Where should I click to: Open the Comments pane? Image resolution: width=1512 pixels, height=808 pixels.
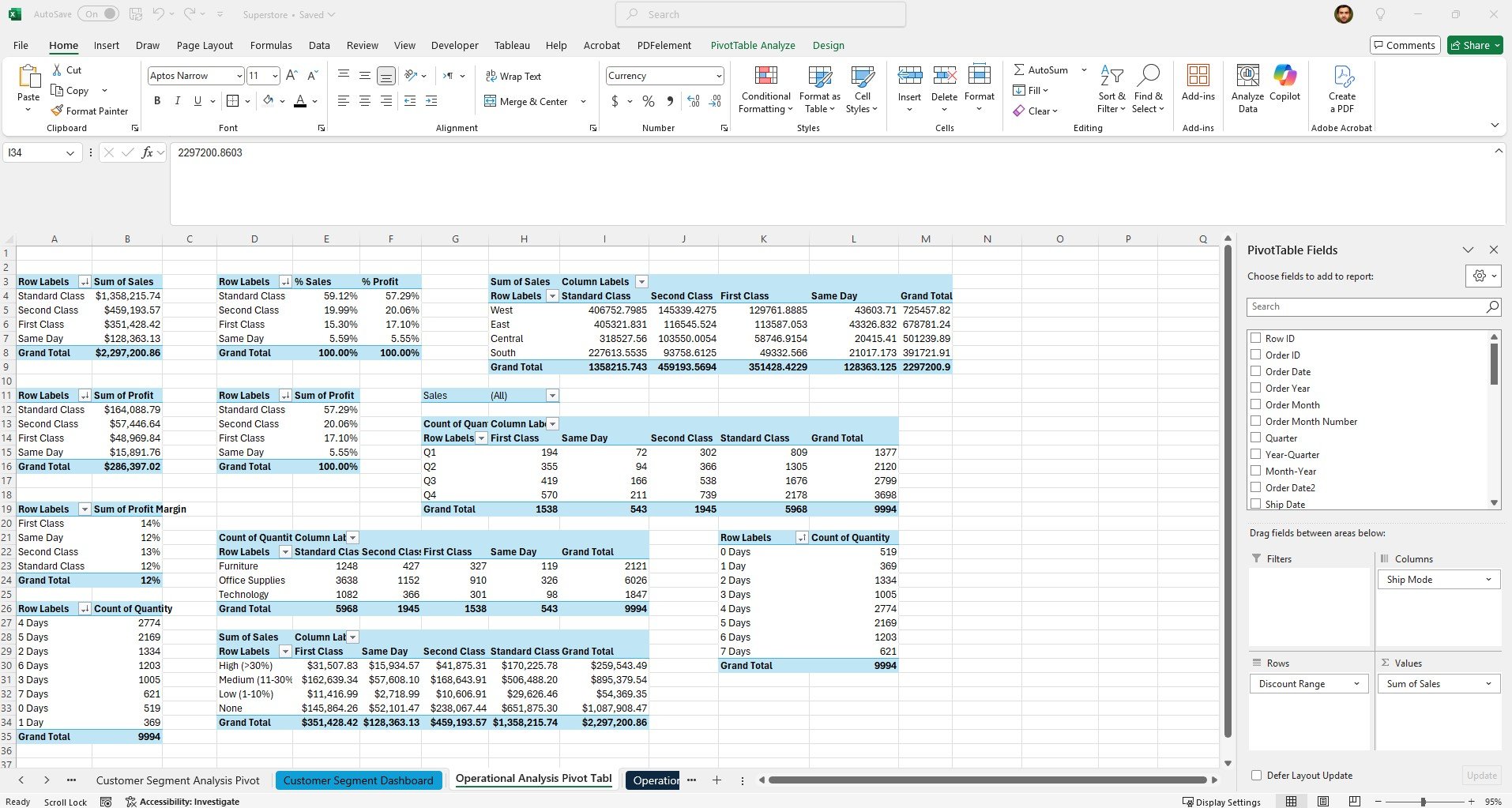coord(1405,45)
